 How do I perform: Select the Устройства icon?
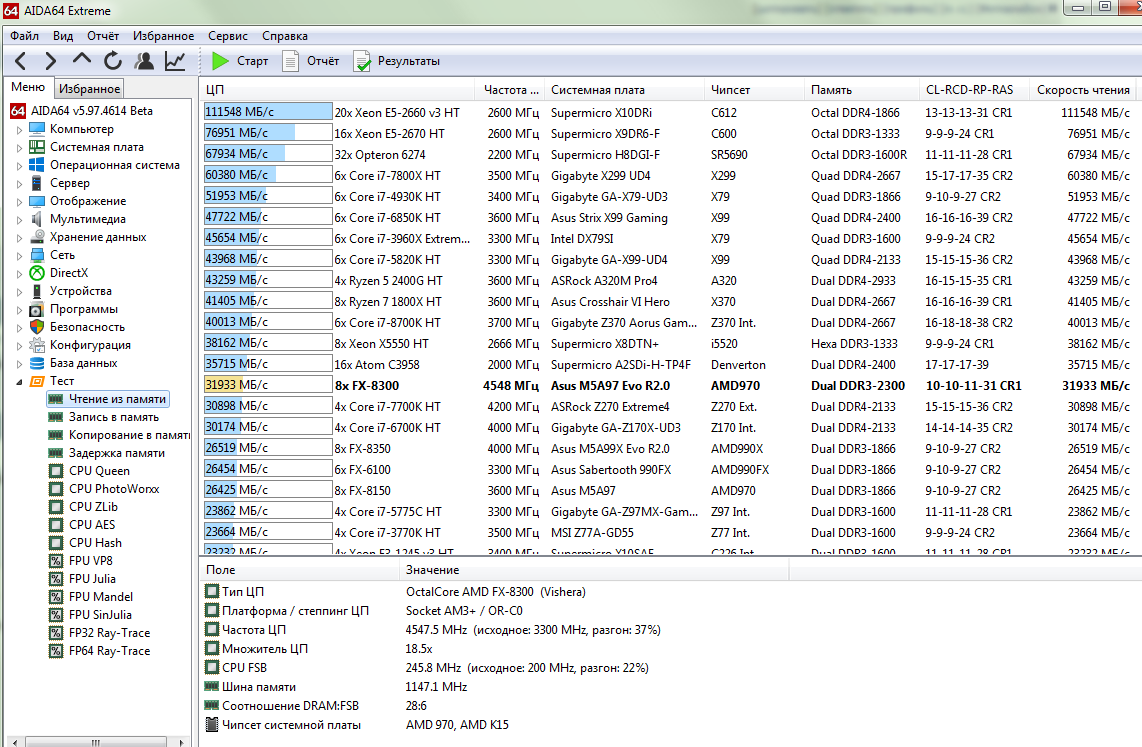point(37,291)
